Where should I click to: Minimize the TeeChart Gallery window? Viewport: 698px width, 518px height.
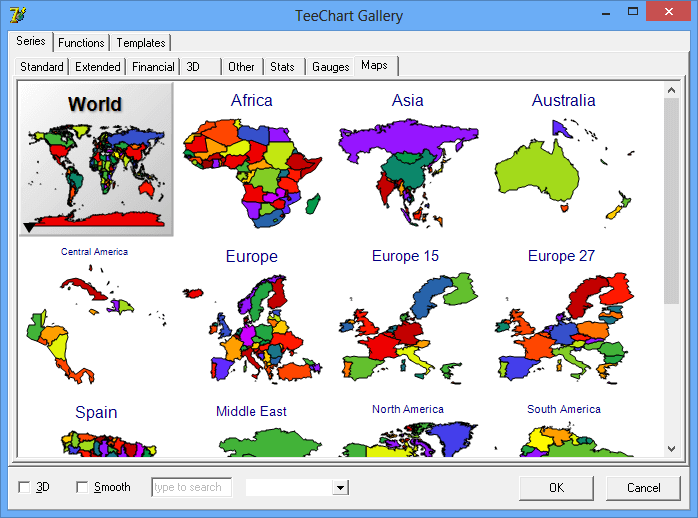606,12
